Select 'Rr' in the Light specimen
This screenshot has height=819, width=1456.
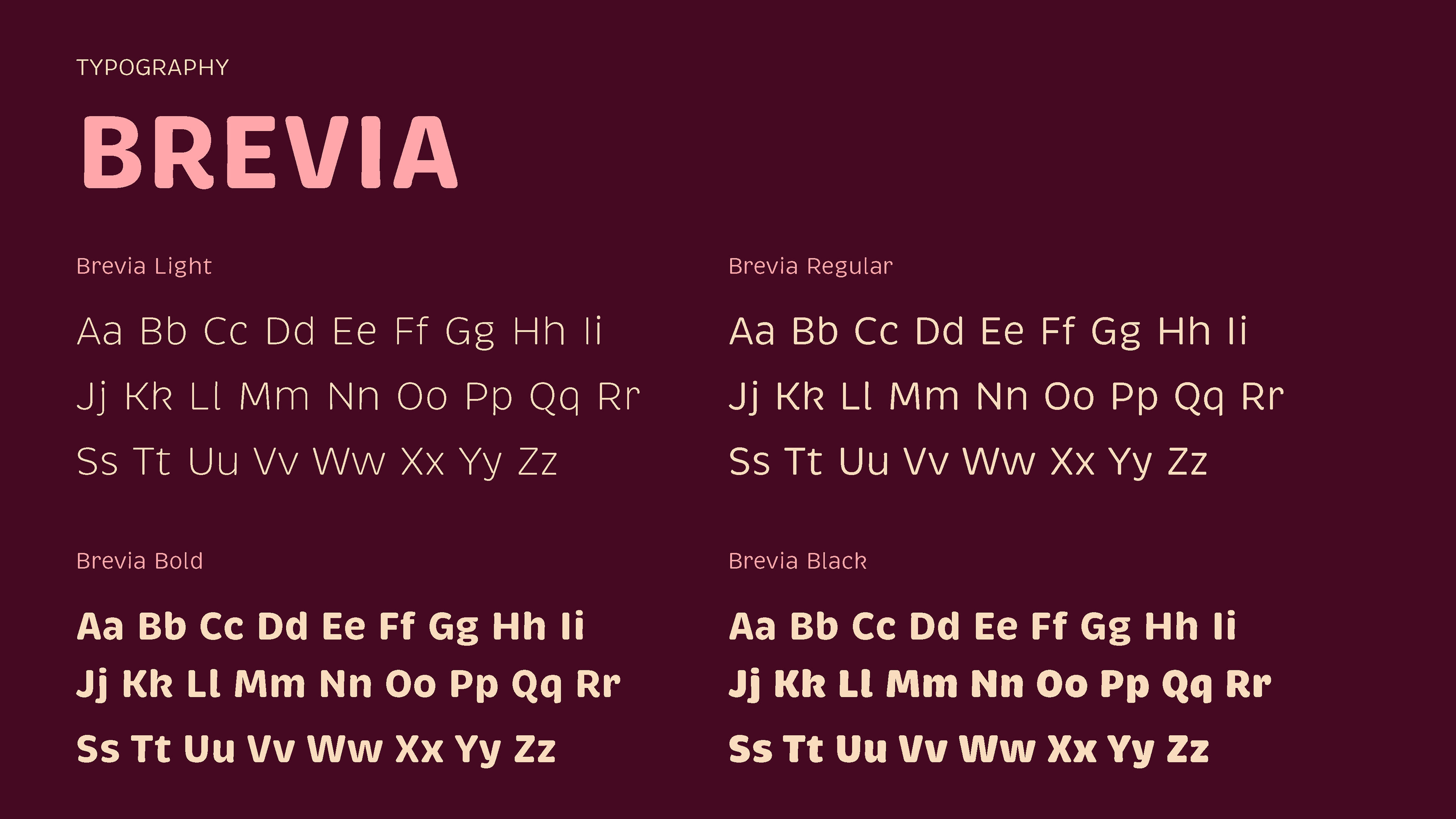click(618, 396)
